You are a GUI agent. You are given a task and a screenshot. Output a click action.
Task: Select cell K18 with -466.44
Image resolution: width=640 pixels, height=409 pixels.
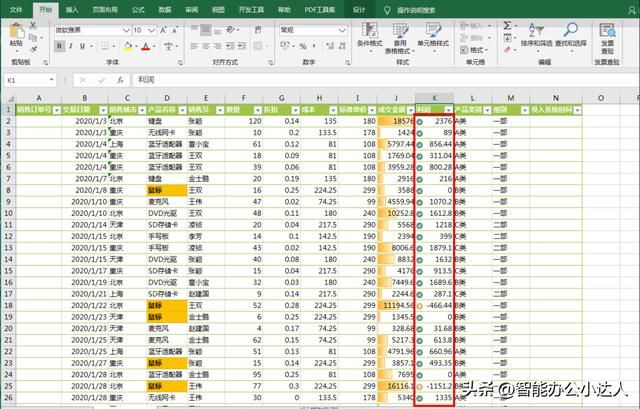point(434,305)
